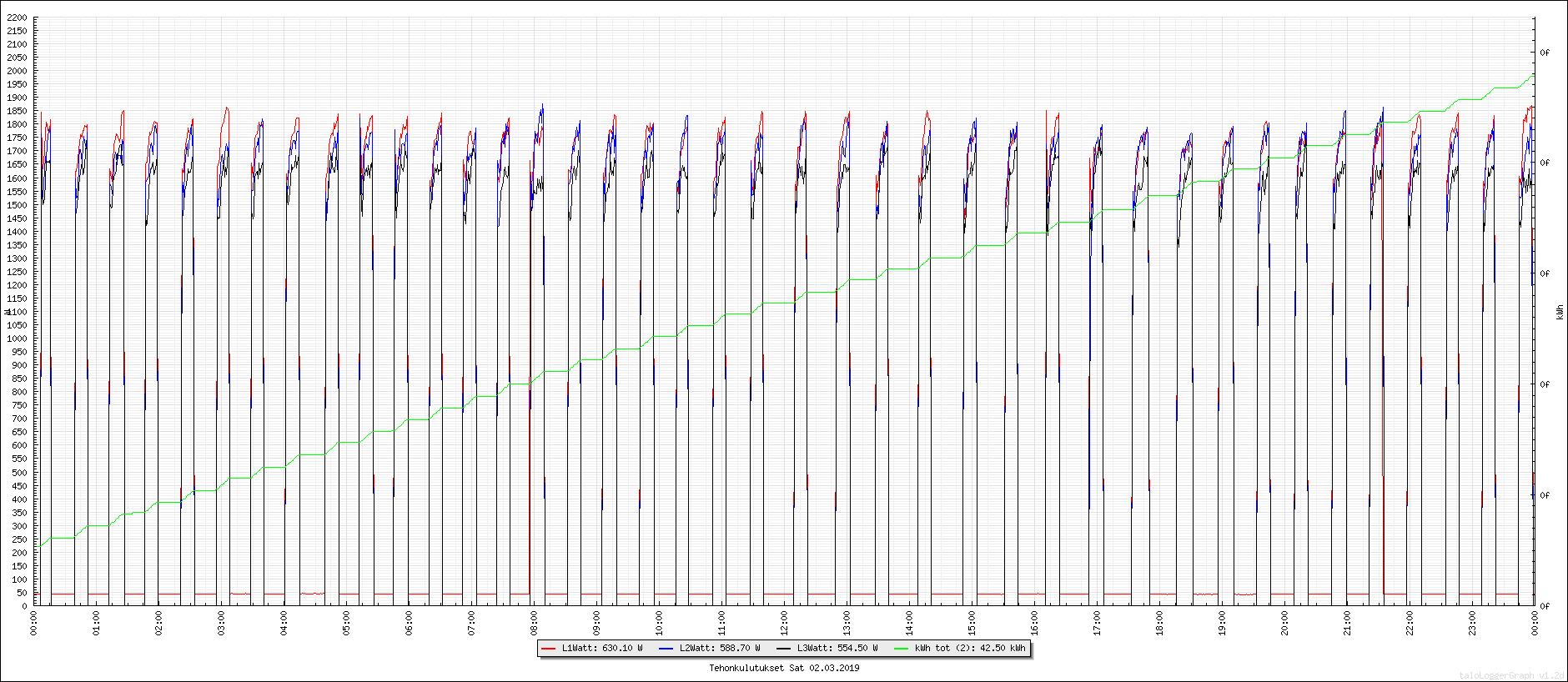1568x682 pixels.
Task: Select the kWh tot (2): 42.50 kWh legend entry
Action: (x=969, y=648)
